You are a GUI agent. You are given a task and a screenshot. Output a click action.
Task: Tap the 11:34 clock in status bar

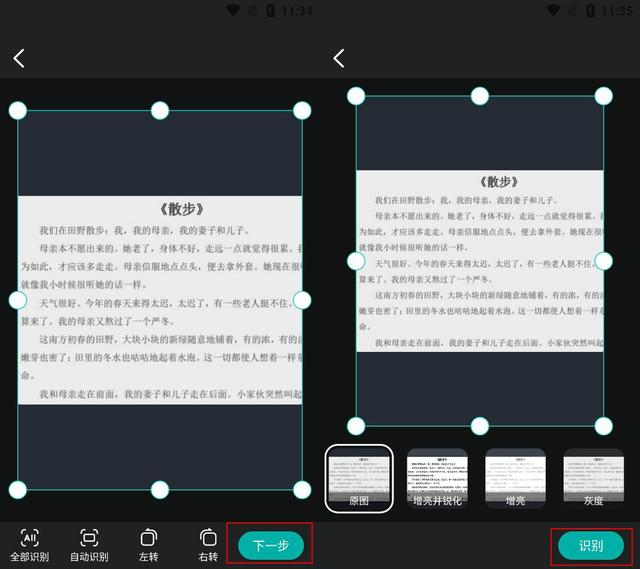(297, 11)
